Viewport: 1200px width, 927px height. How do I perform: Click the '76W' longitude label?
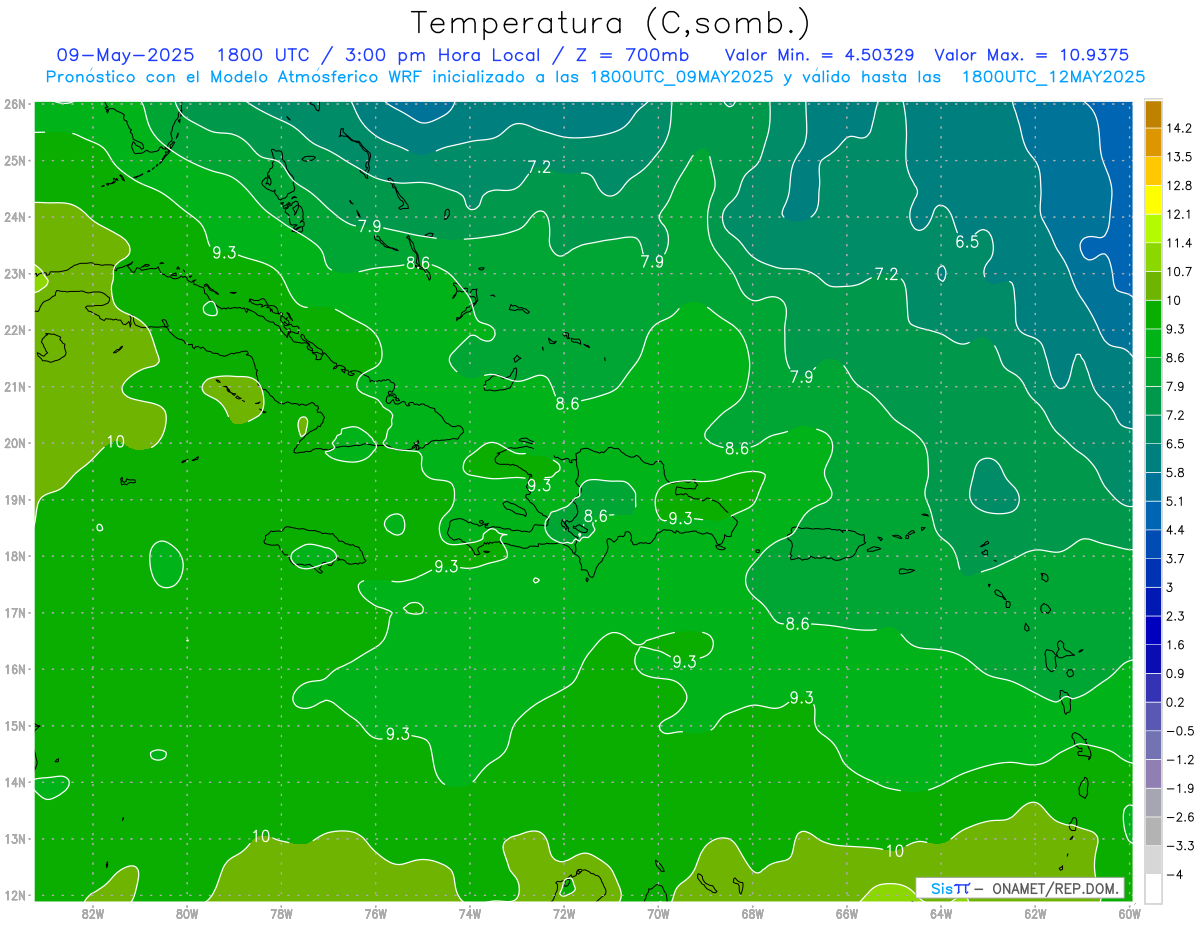[x=375, y=913]
